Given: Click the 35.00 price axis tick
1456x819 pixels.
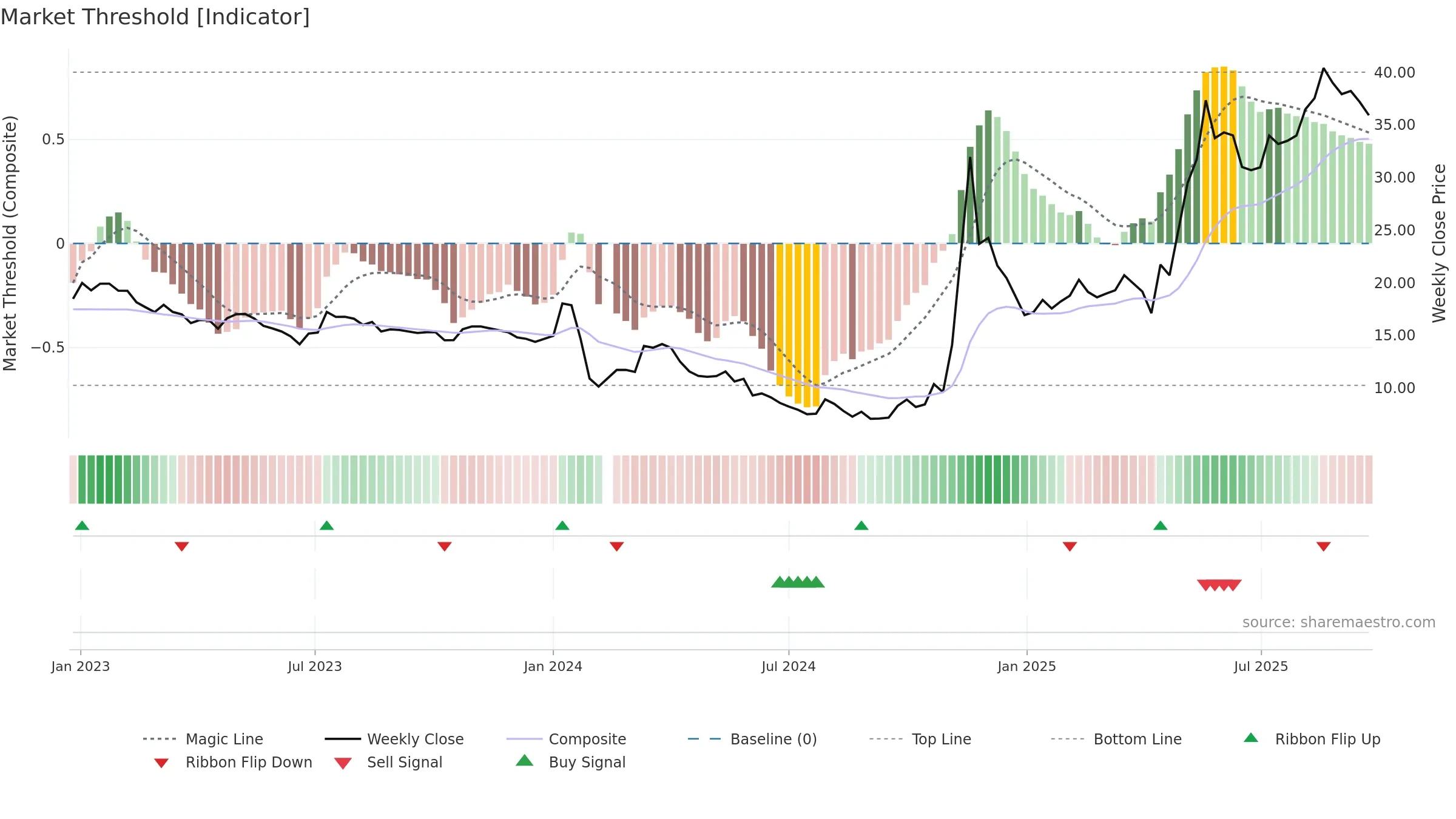Looking at the screenshot, I should pyautogui.click(x=1395, y=125).
